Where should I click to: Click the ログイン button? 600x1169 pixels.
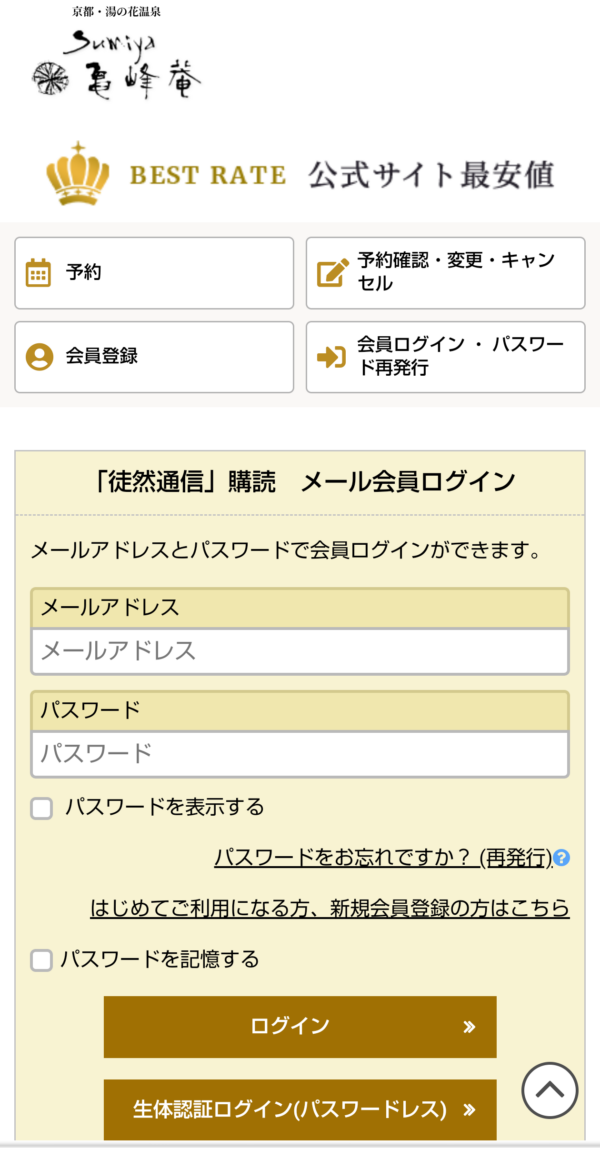click(x=300, y=1027)
